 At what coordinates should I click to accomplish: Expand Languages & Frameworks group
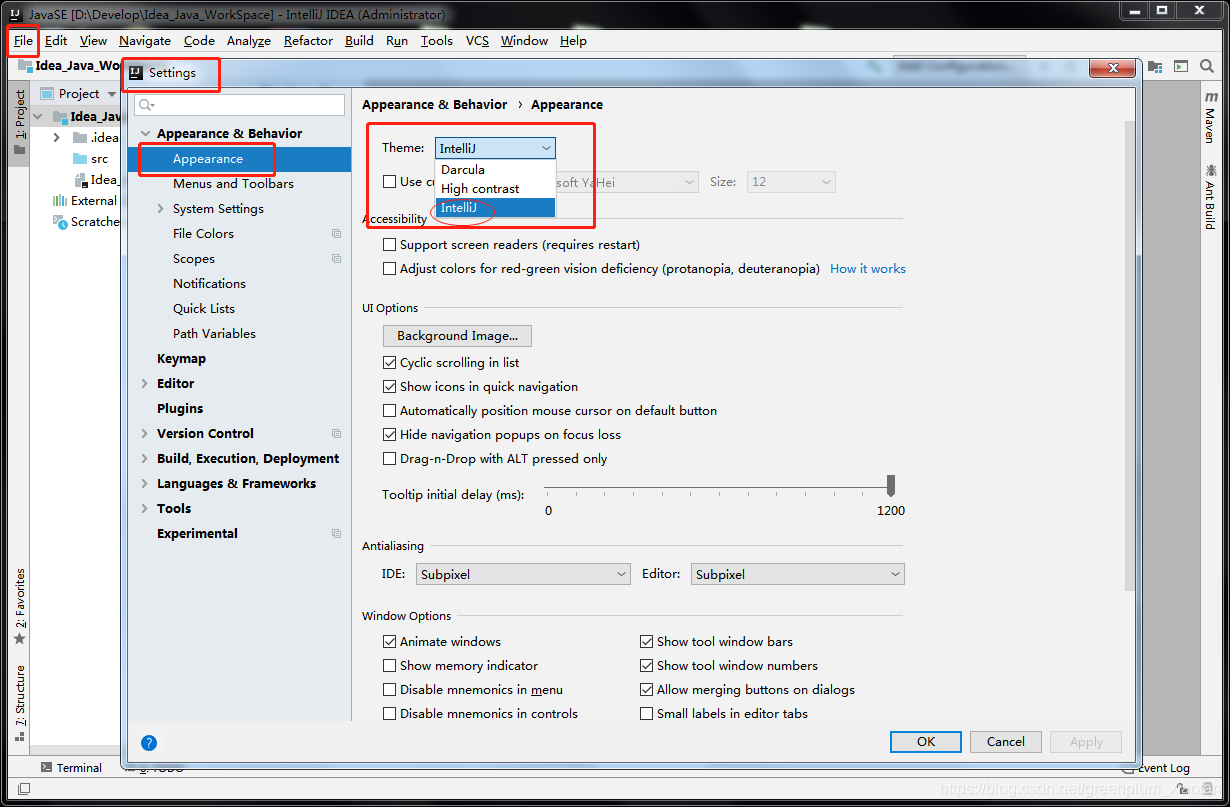[x=146, y=484]
